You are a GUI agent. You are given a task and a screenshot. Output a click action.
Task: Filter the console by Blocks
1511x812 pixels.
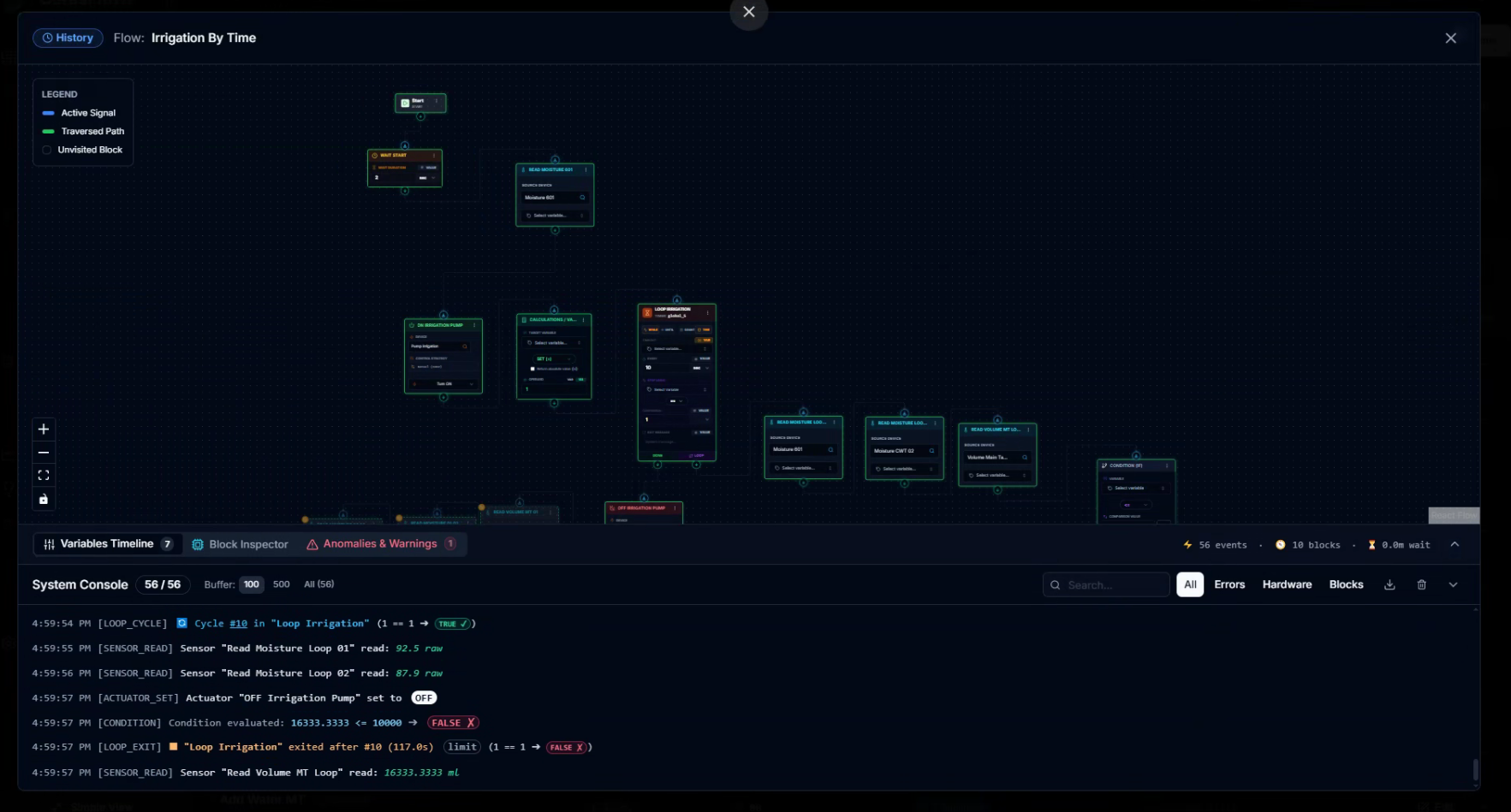point(1346,584)
